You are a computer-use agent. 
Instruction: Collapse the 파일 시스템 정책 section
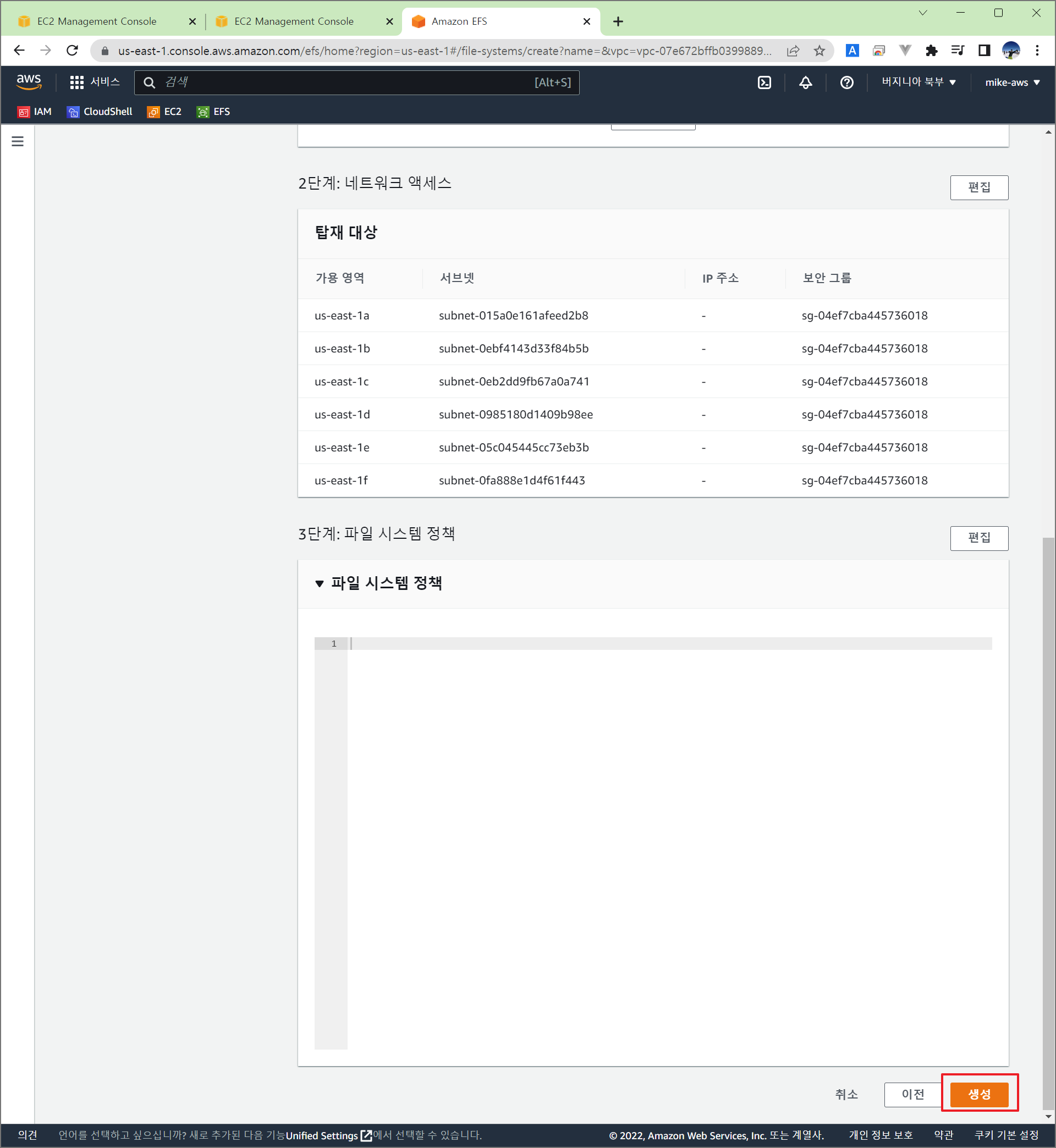(320, 583)
